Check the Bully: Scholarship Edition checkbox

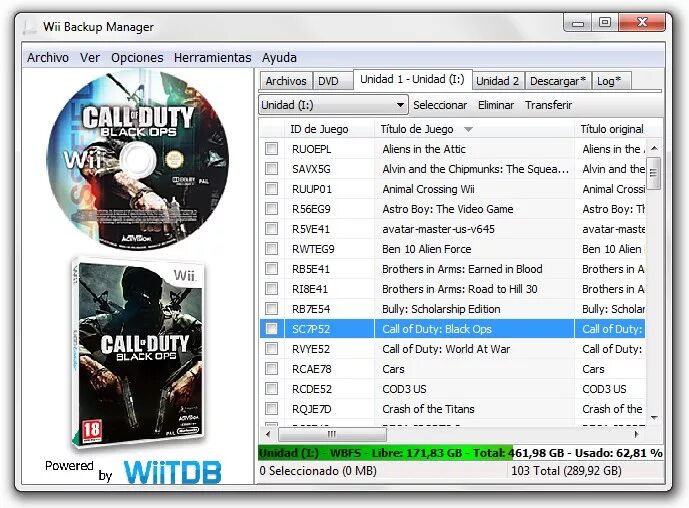272,308
